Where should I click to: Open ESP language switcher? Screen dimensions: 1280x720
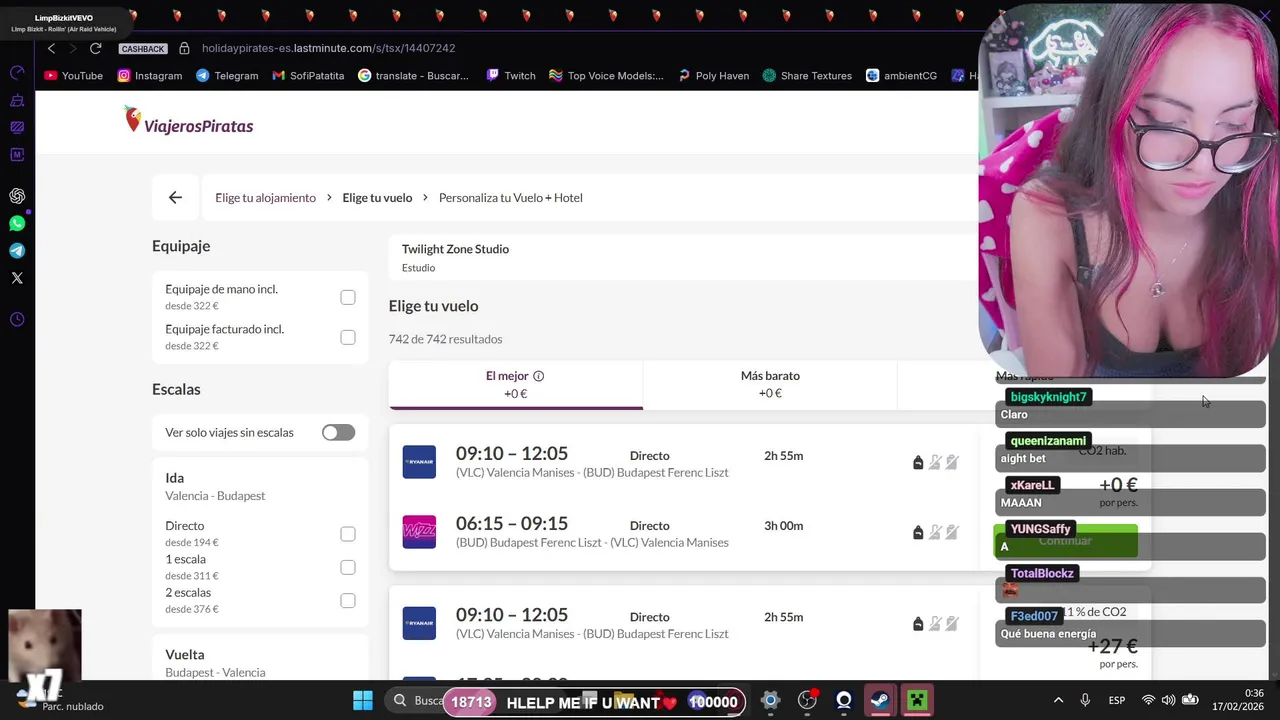point(1117,701)
